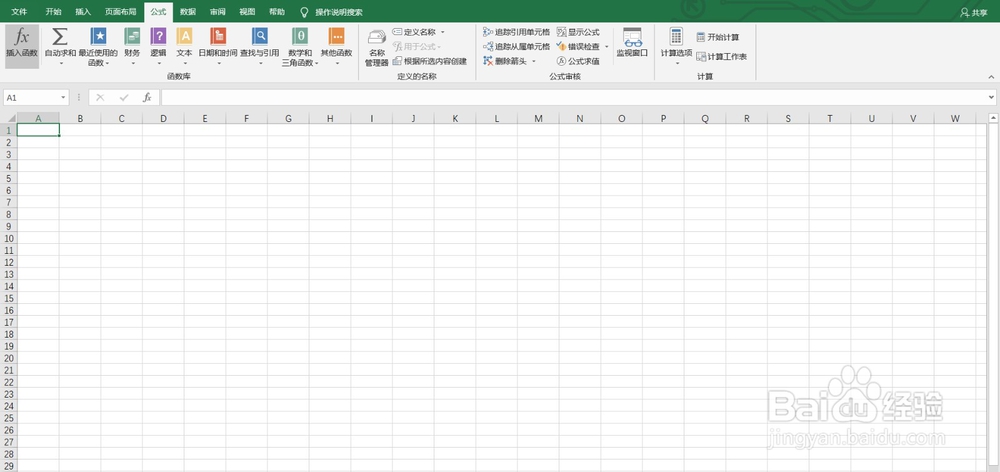
Task: Expand the Define Name dropdown arrow
Action: (443, 32)
